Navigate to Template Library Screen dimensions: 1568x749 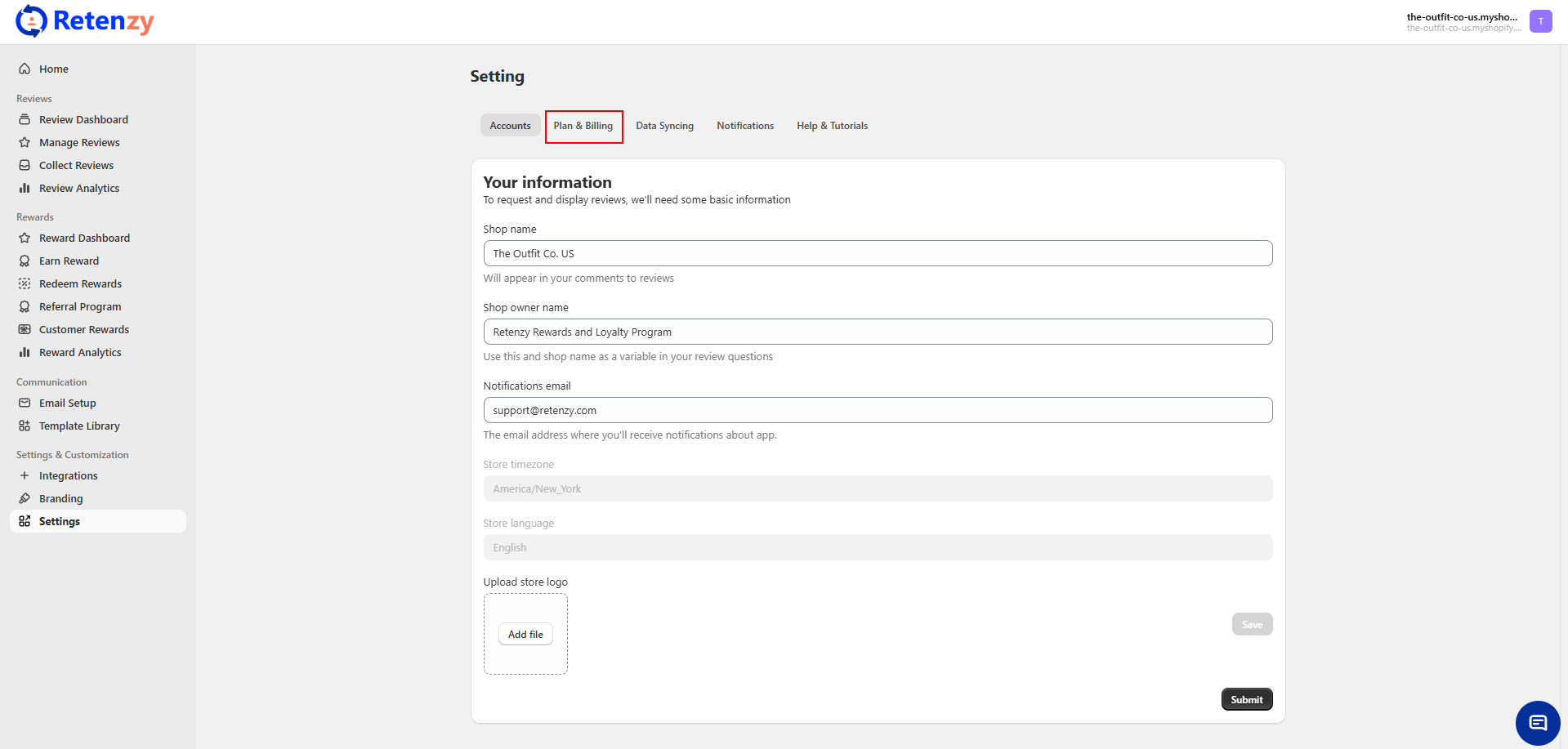tap(79, 426)
